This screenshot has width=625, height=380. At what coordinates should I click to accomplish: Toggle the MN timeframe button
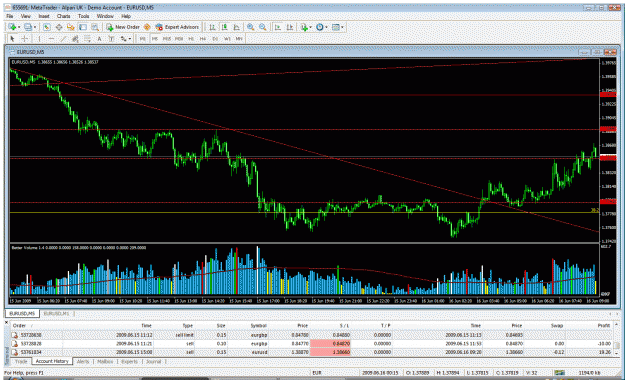click(239, 39)
